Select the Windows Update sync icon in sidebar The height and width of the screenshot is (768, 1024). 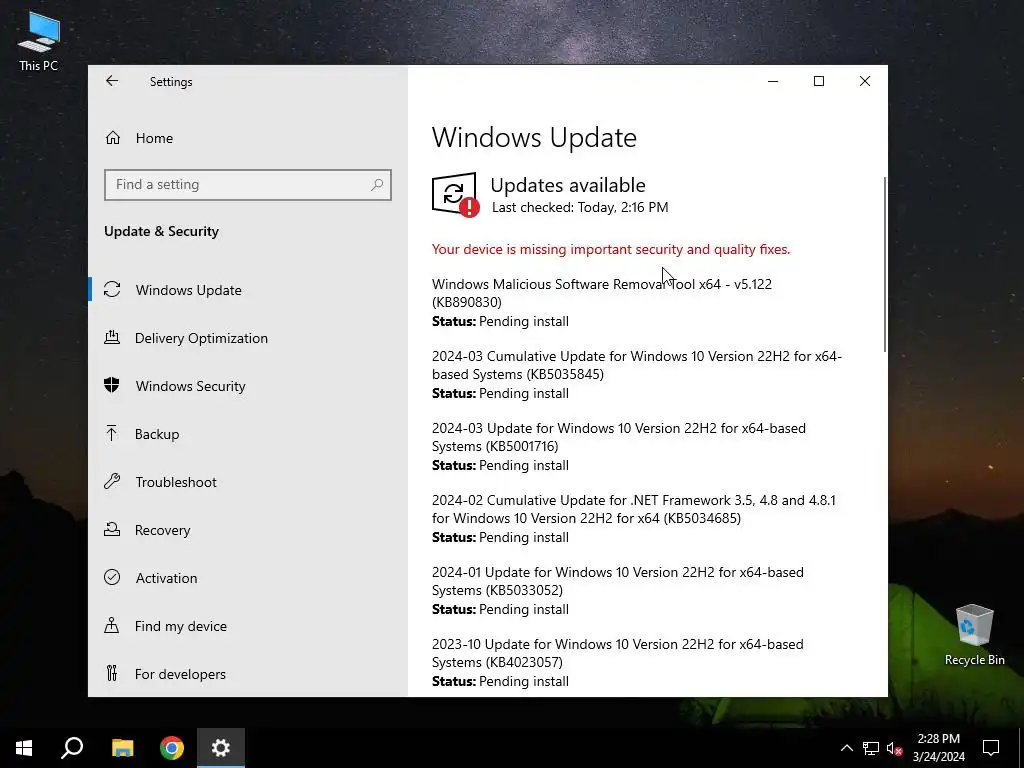click(112, 289)
